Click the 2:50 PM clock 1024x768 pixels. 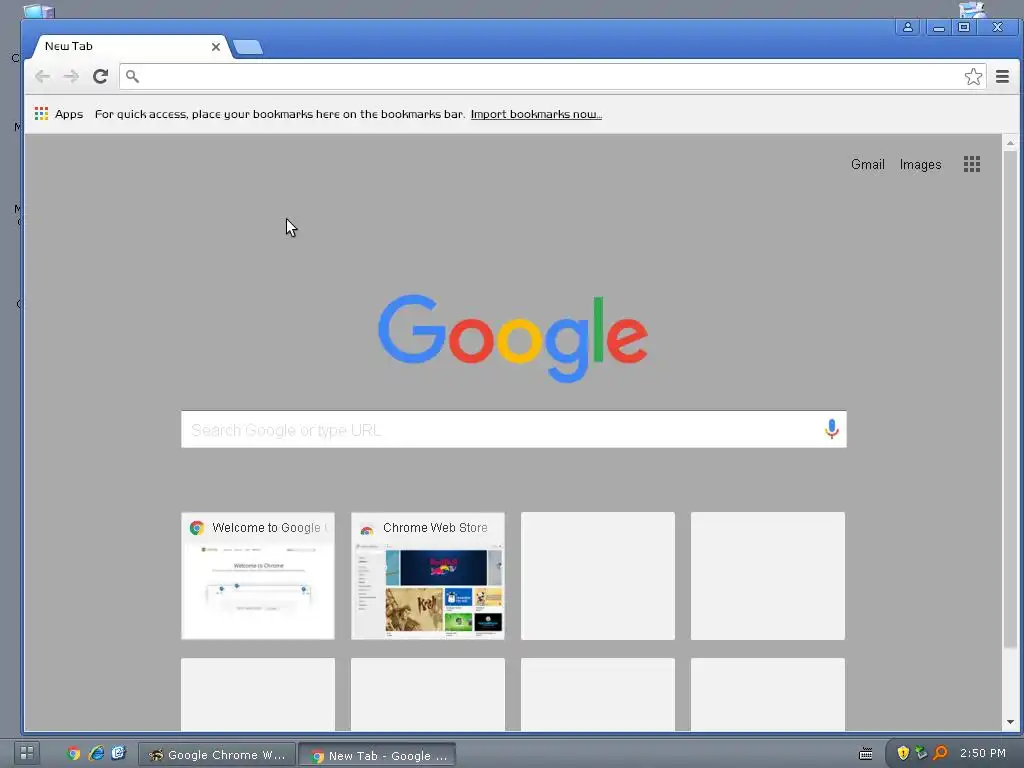(983, 753)
